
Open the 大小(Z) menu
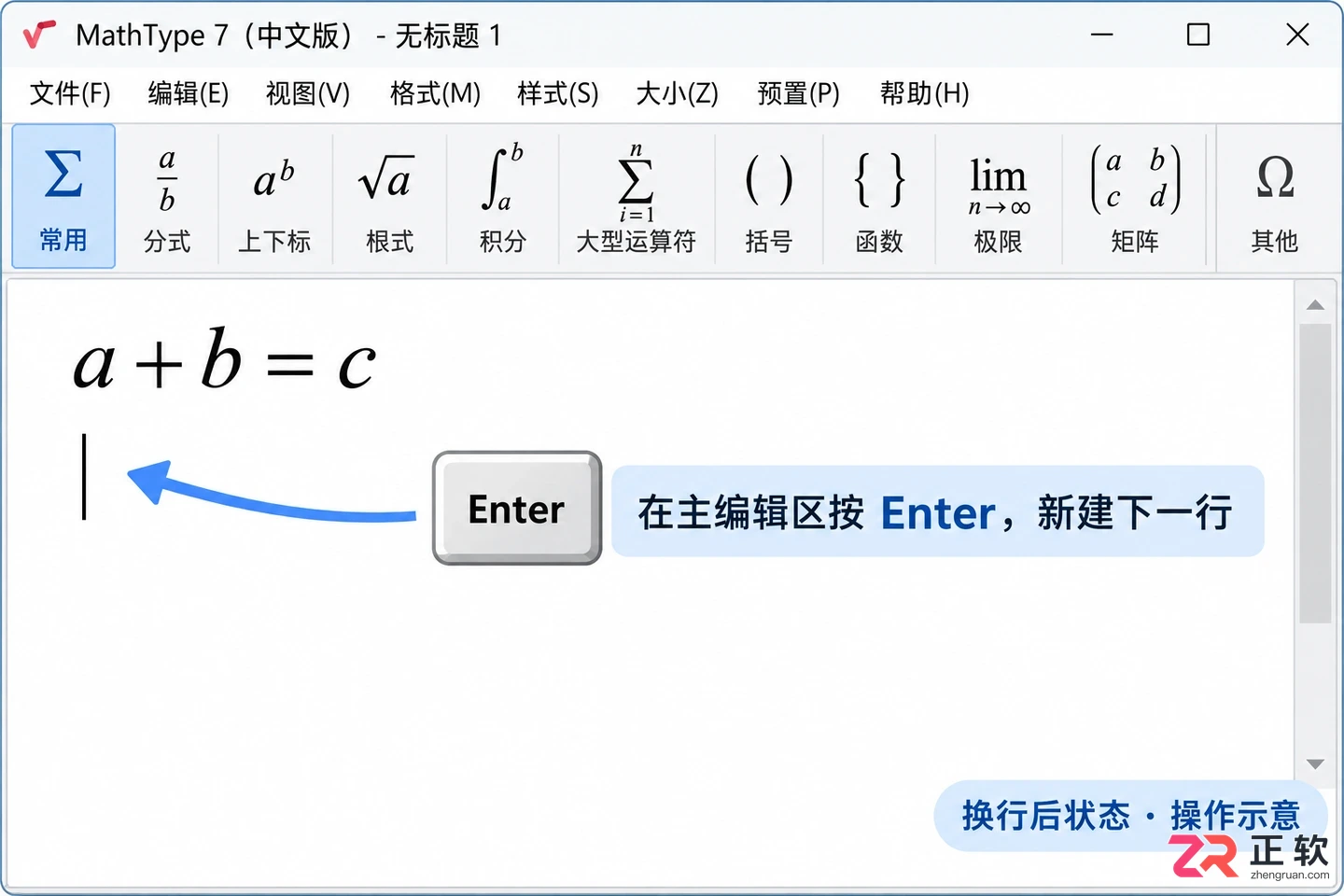pyautogui.click(x=677, y=93)
